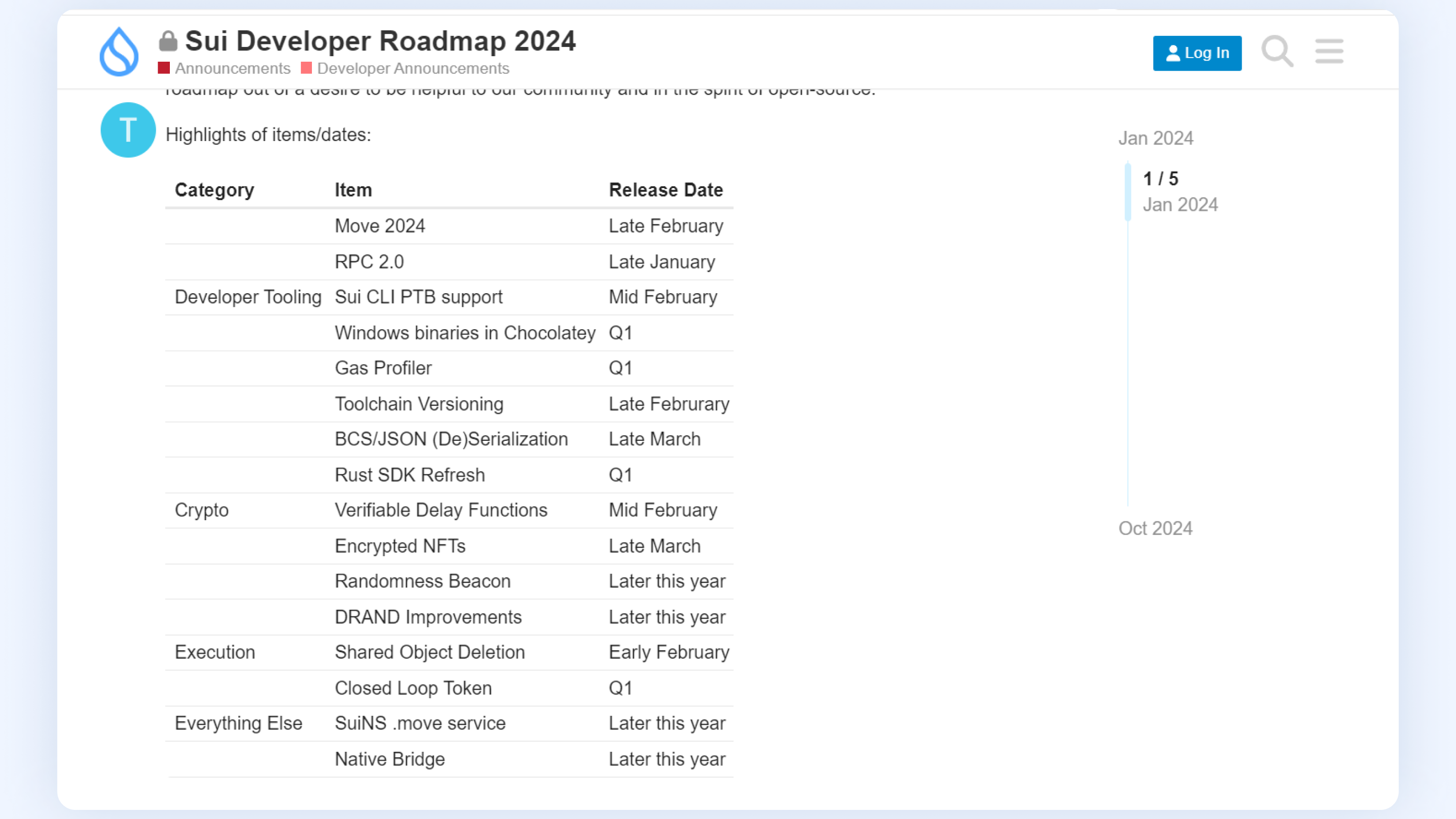Screen dimensions: 1456x819
Task: Select the Verifiable Delay Functions cell
Action: point(441,511)
